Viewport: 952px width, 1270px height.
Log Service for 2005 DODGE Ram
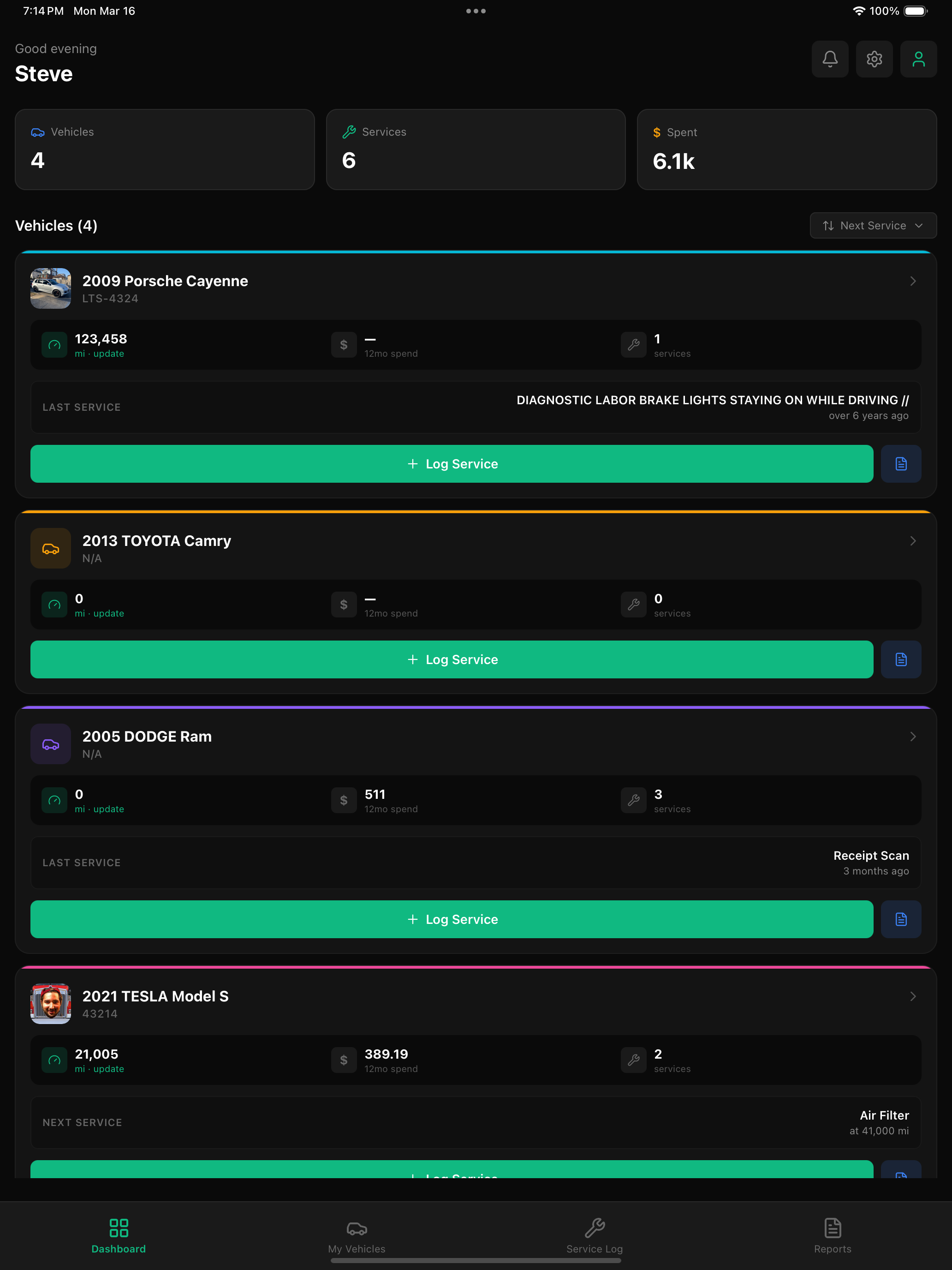(x=452, y=919)
